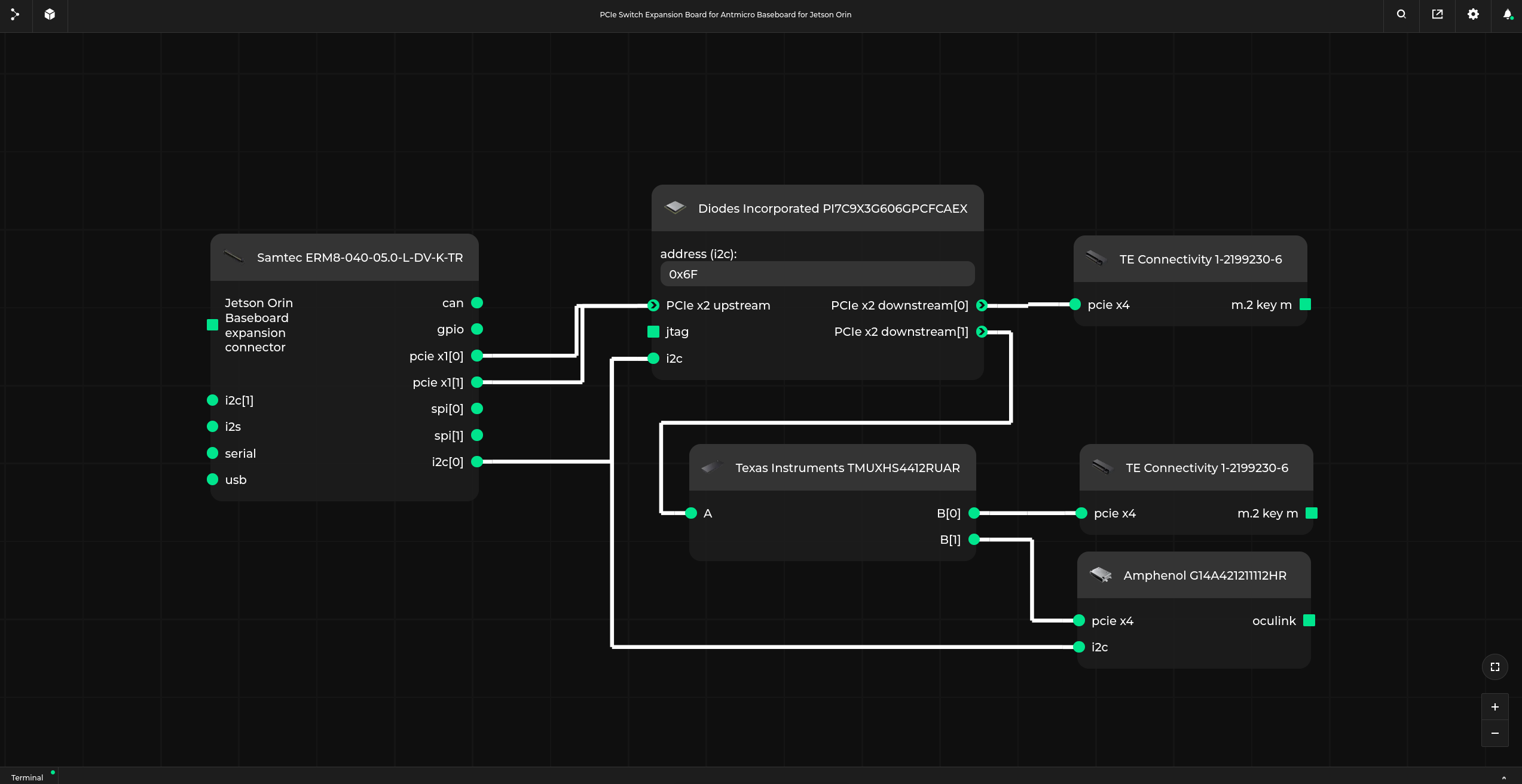
Task: Click the jtag square port
Action: tap(653, 332)
